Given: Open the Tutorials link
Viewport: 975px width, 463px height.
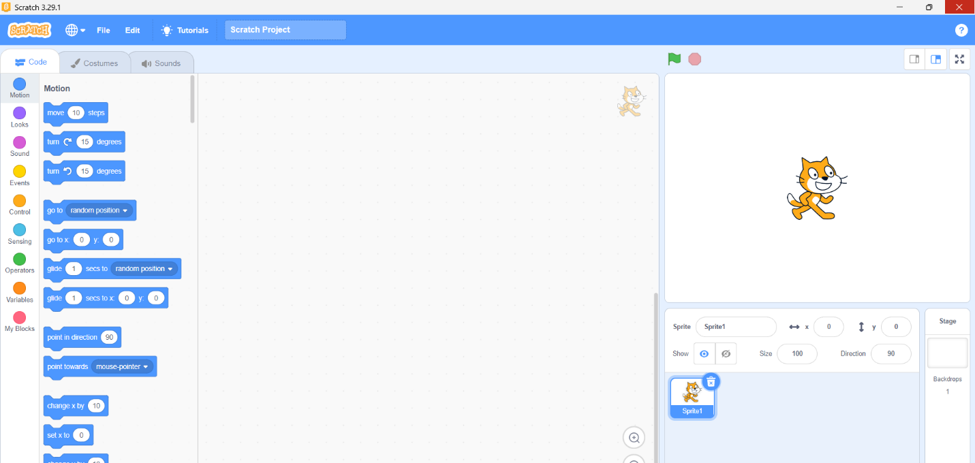Looking at the screenshot, I should (x=185, y=30).
